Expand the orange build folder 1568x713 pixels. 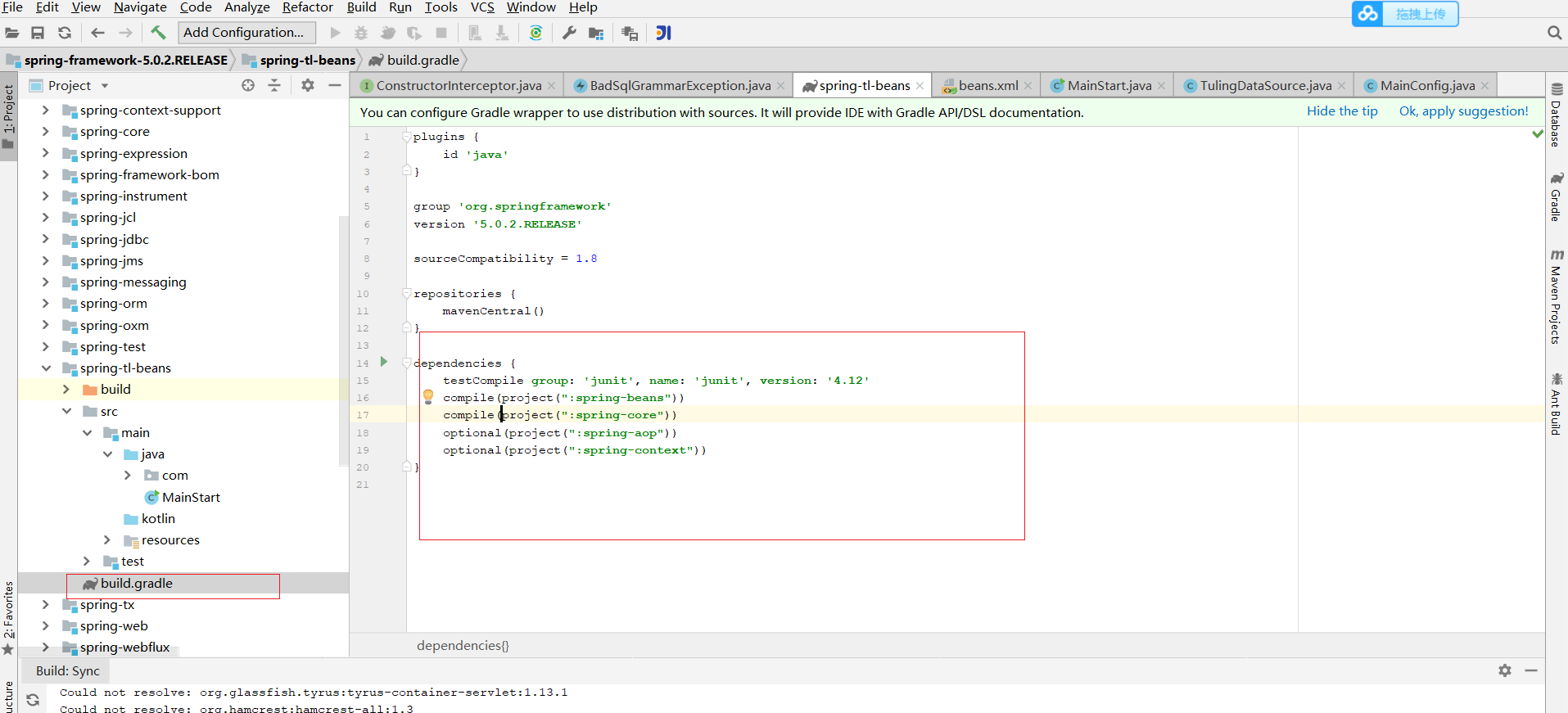tap(66, 390)
